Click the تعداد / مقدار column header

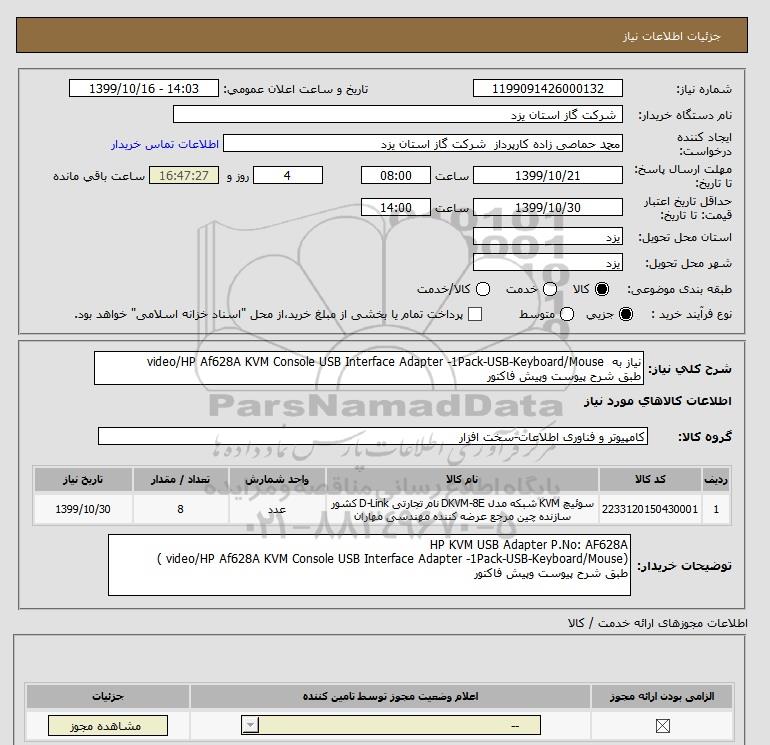(180, 479)
